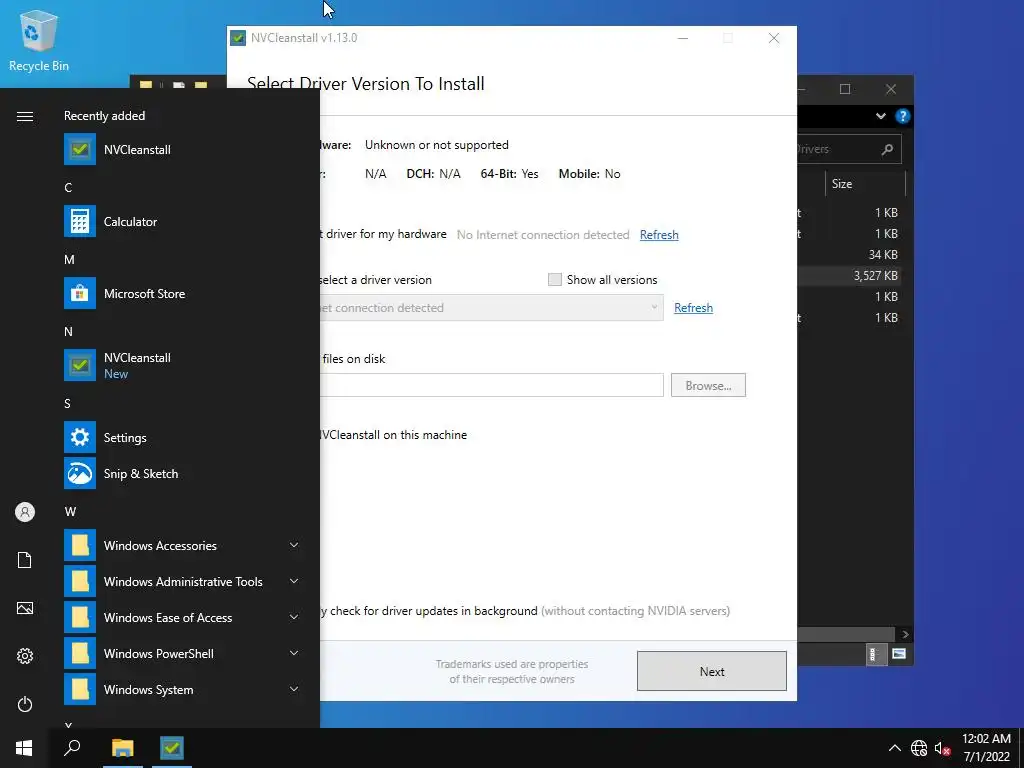This screenshot has width=1024, height=768.
Task: Expand File Explorer ribbon chevron
Action: coord(880,116)
